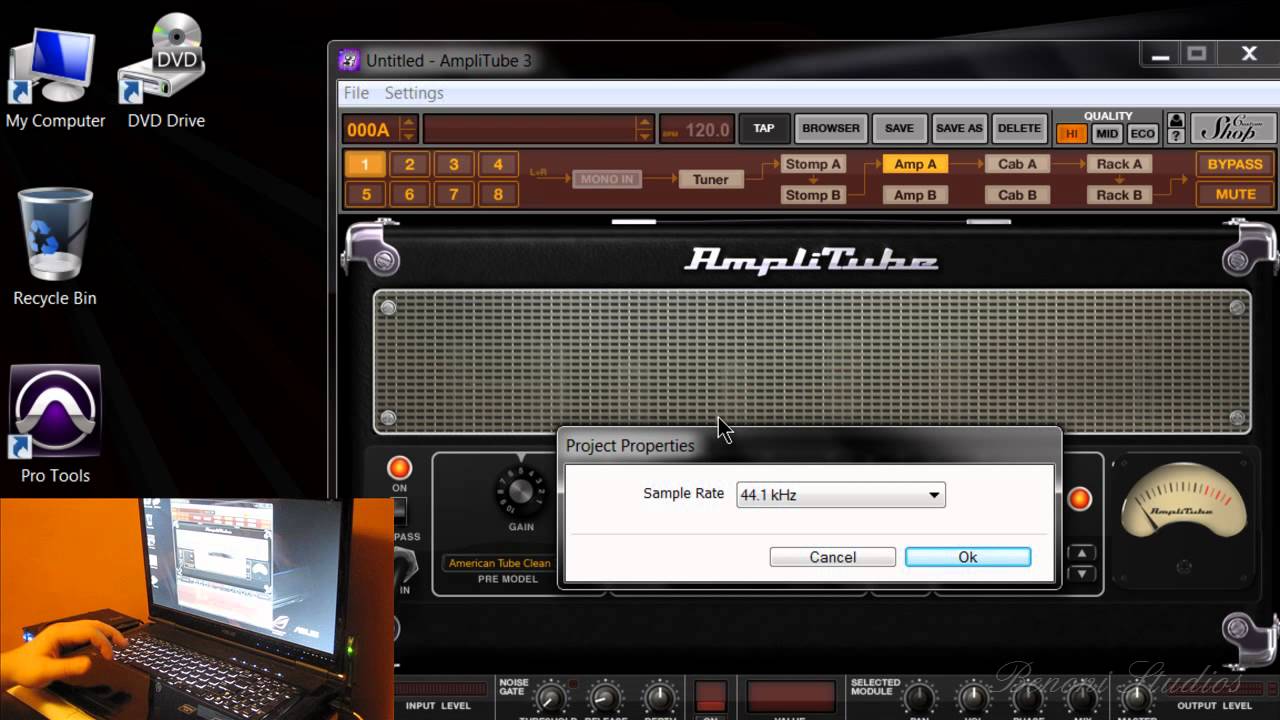
Task: Select signal chain preset 1
Action: coord(365,165)
